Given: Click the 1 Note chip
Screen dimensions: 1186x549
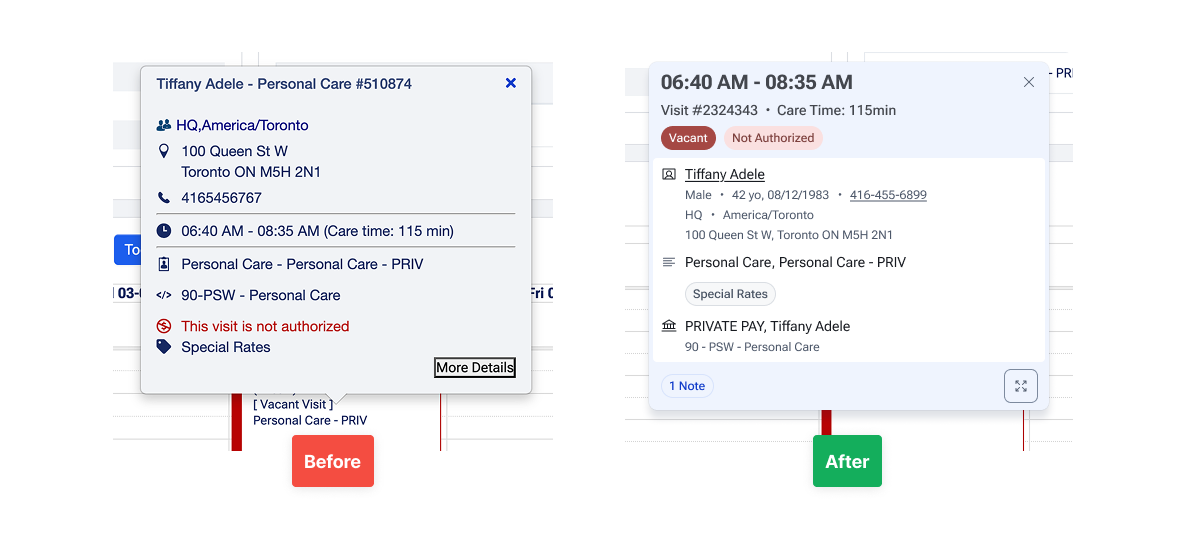Looking at the screenshot, I should (x=687, y=386).
